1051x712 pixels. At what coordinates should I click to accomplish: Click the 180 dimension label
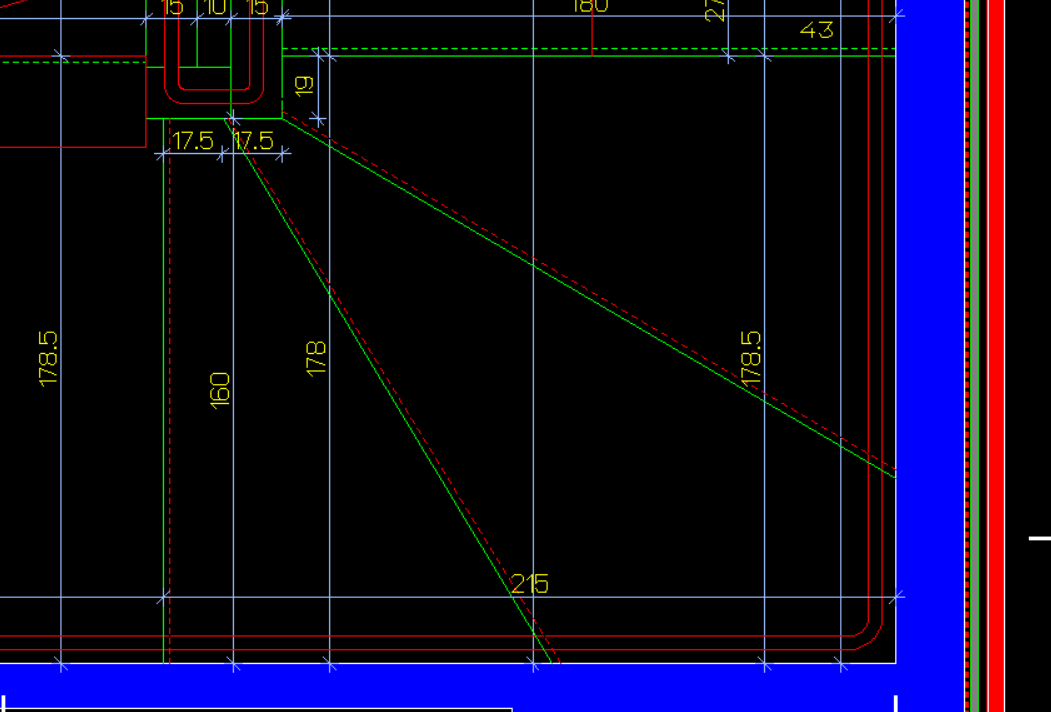(591, 5)
